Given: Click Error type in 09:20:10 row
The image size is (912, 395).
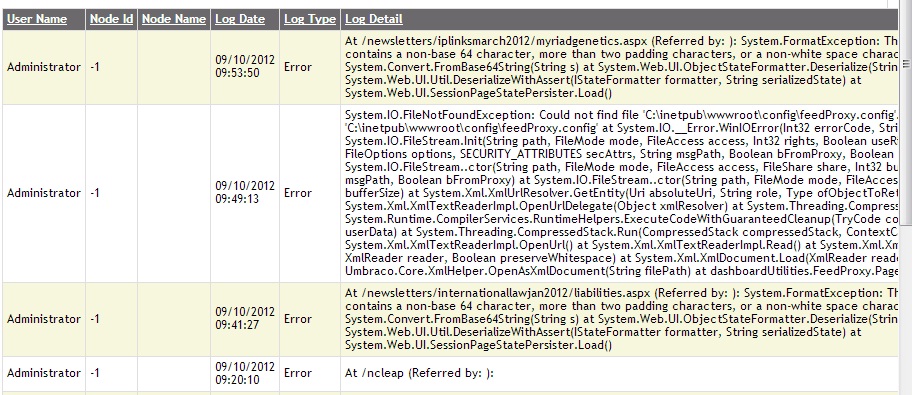Looking at the screenshot, I should tap(298, 373).
